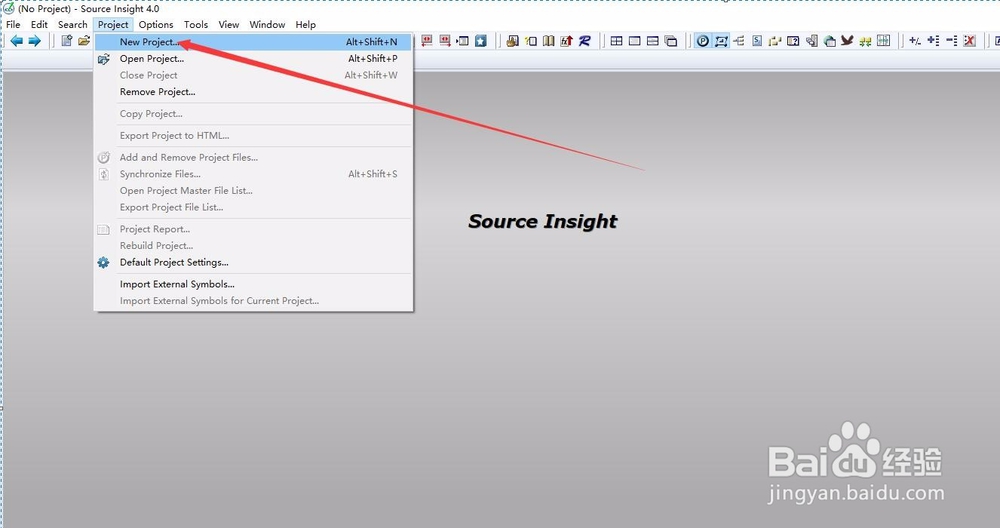
Task: Click the Cascade Windows icon
Action: point(671,41)
